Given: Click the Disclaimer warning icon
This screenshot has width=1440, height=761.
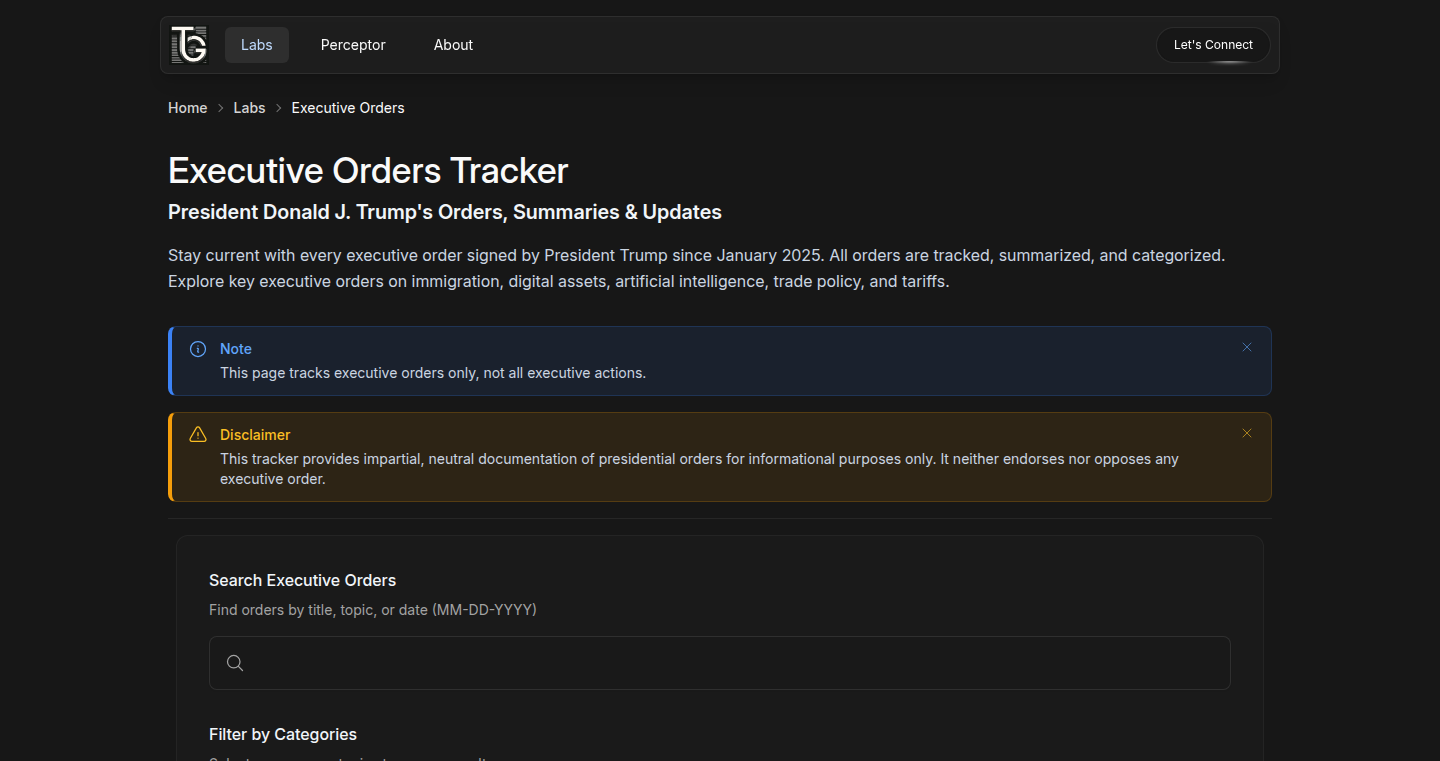Looking at the screenshot, I should (198, 434).
